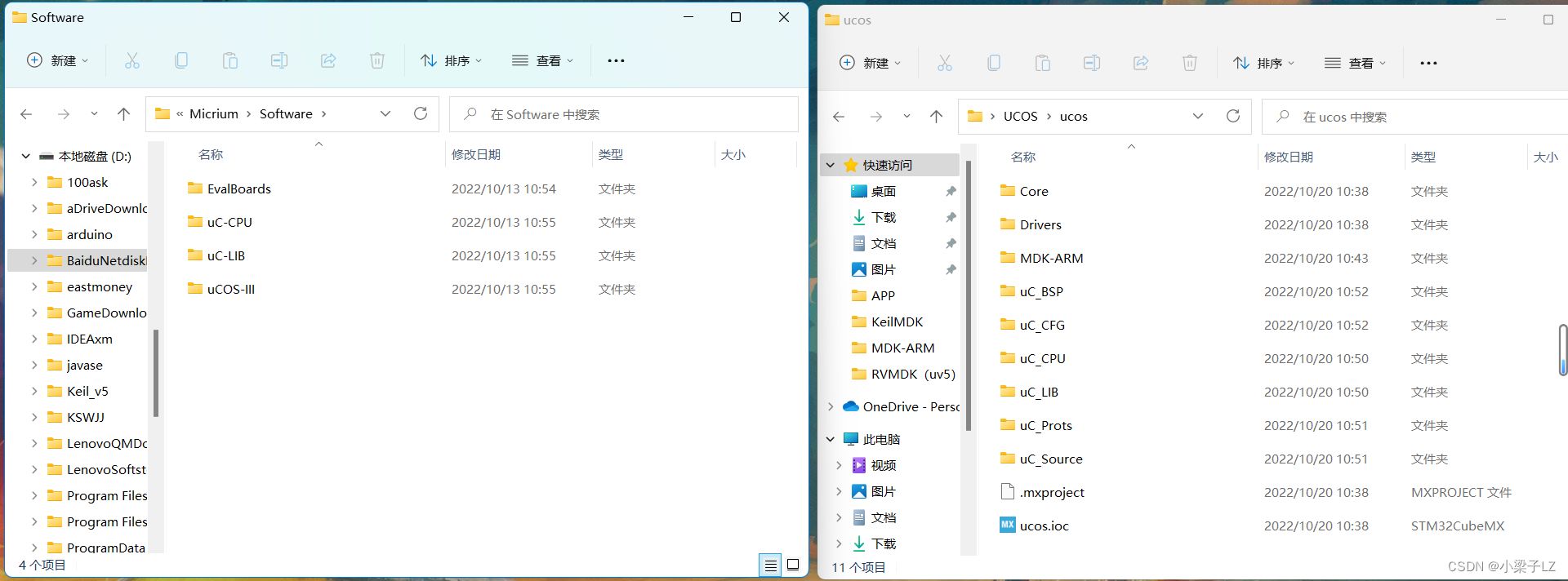Screen dimensions: 1568x581
Task: Open more options menu in ucos window
Action: tap(1428, 63)
